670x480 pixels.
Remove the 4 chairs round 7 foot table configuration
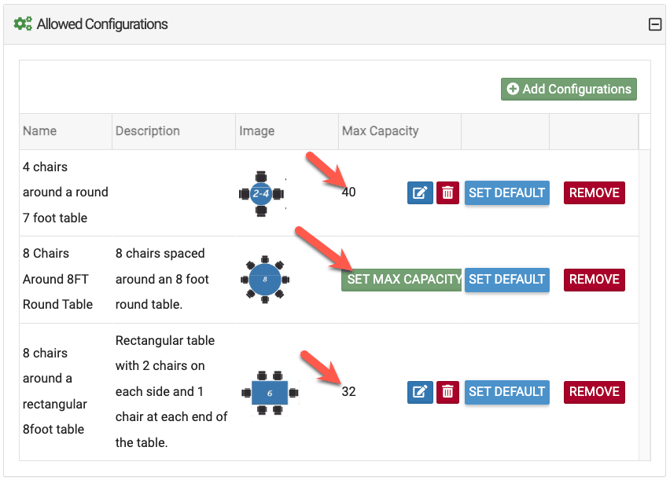coord(594,193)
